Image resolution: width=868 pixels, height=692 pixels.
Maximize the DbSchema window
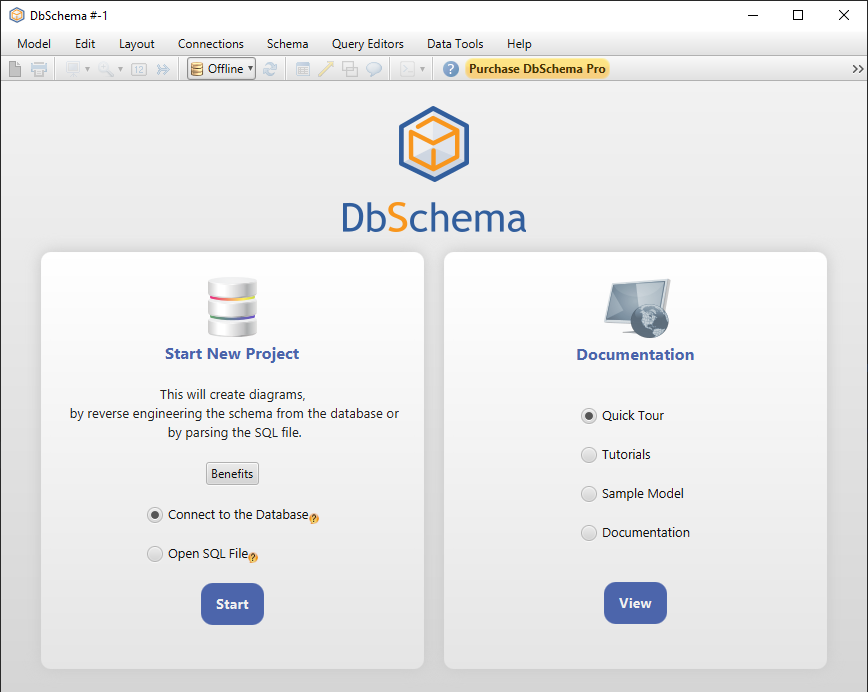(x=798, y=15)
